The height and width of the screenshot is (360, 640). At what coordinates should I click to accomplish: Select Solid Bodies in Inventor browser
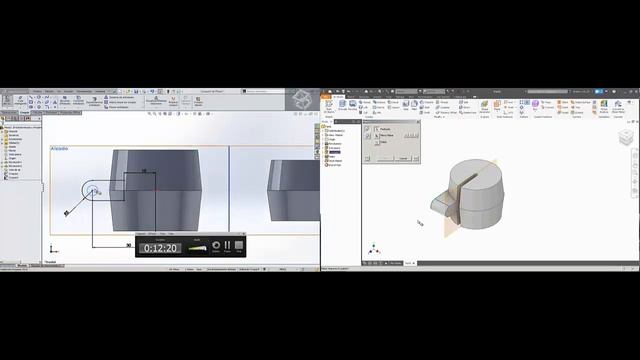pyautogui.click(x=335, y=131)
